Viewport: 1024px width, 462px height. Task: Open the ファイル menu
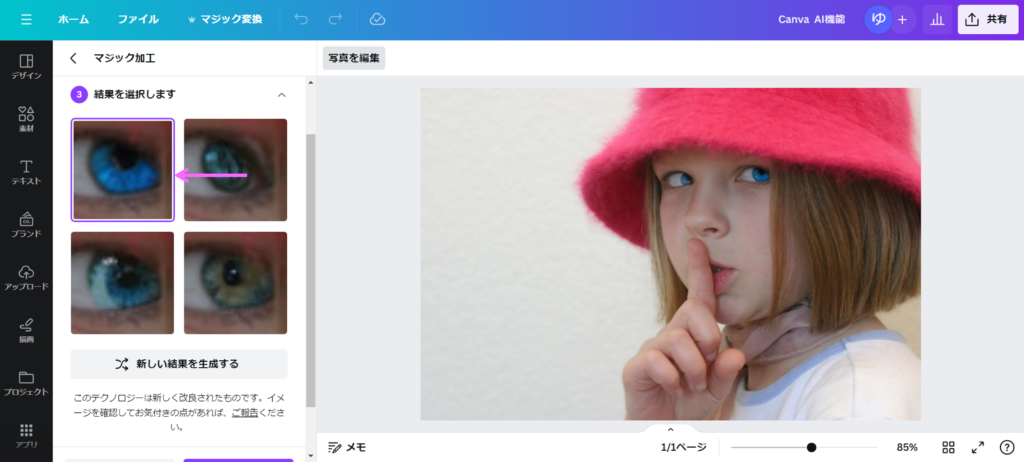pyautogui.click(x=138, y=19)
